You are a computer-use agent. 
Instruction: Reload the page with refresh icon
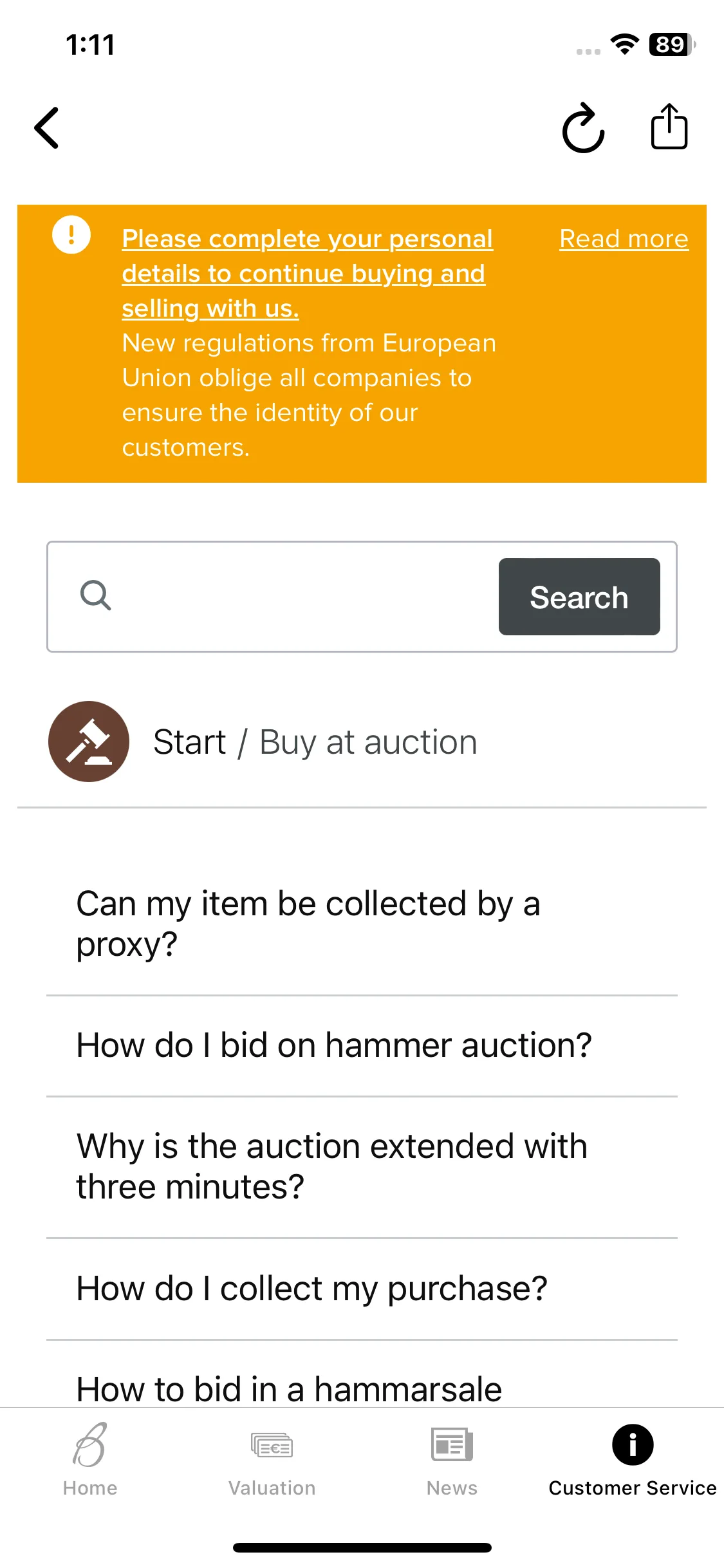click(x=583, y=128)
